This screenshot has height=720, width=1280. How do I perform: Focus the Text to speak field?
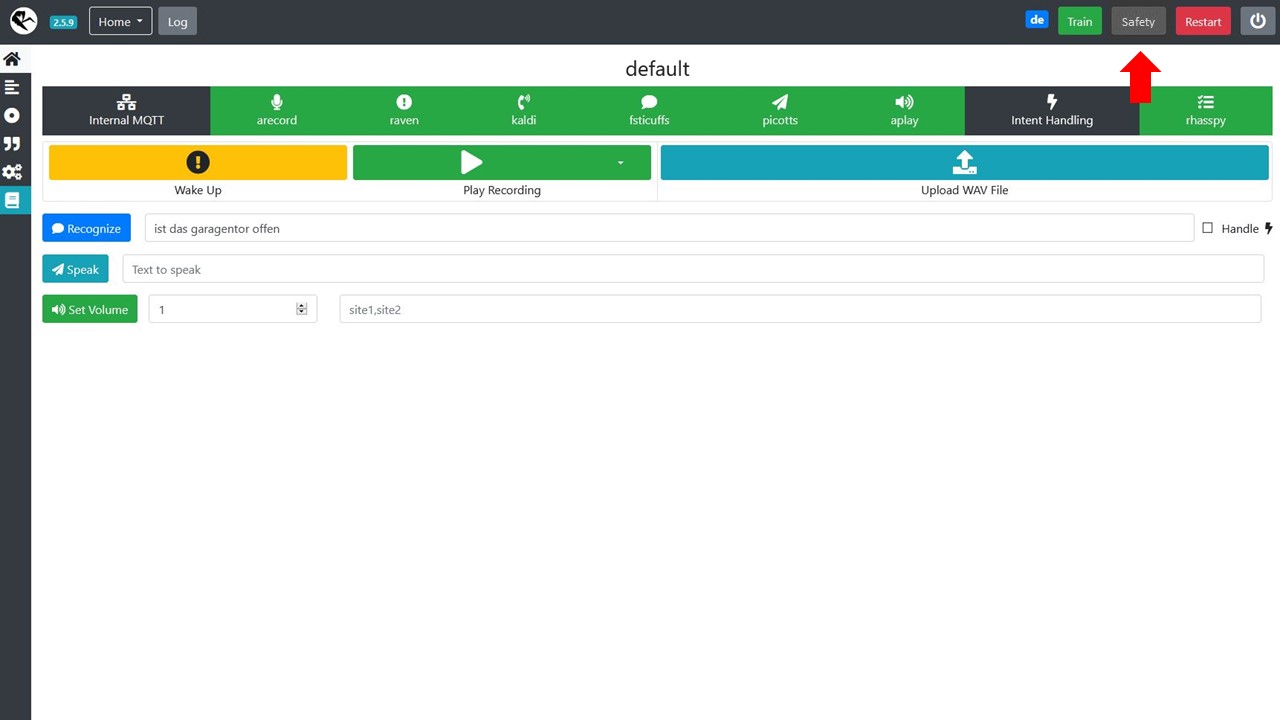[x=693, y=269]
